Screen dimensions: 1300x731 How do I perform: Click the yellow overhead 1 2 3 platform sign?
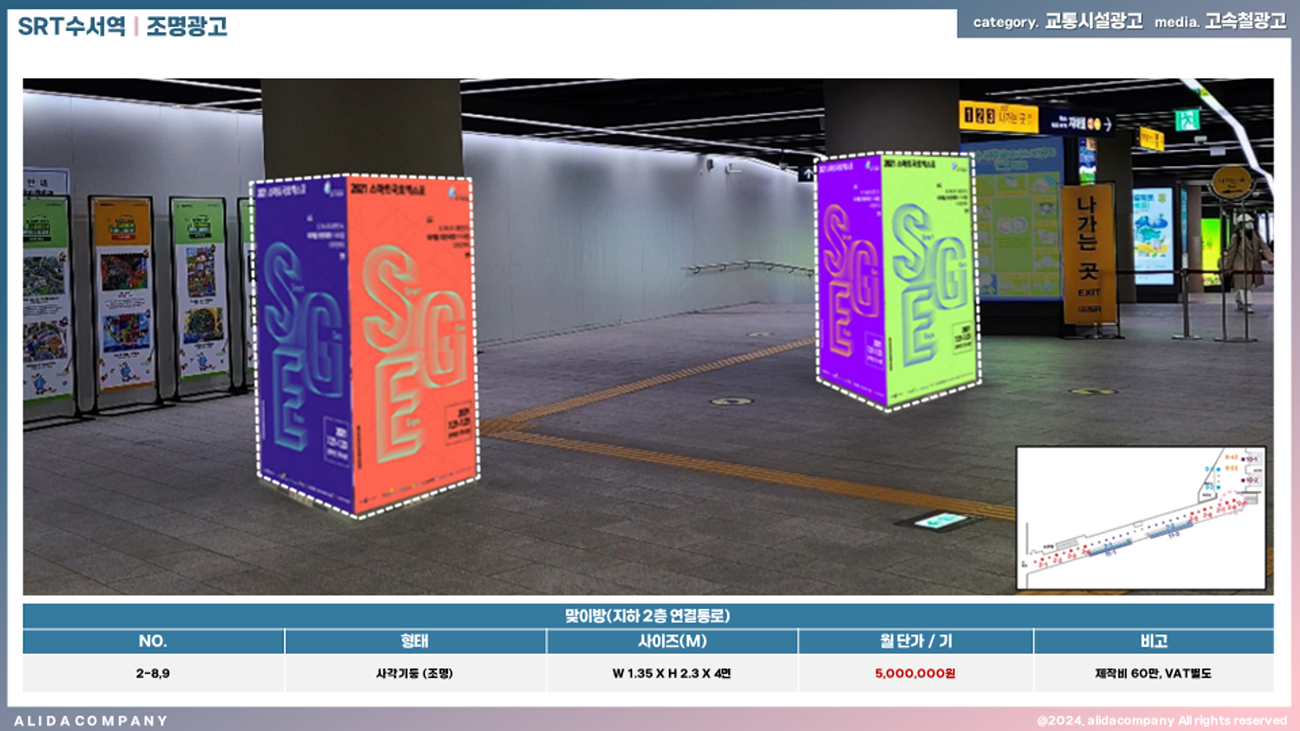998,117
